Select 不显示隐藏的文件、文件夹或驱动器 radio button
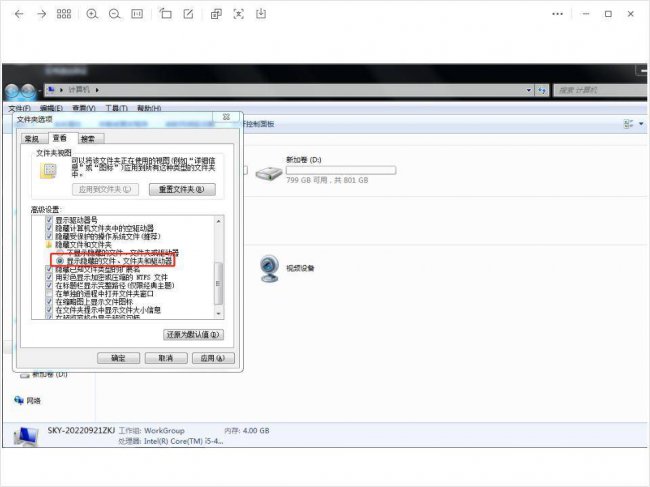650x487 pixels. click(60, 252)
